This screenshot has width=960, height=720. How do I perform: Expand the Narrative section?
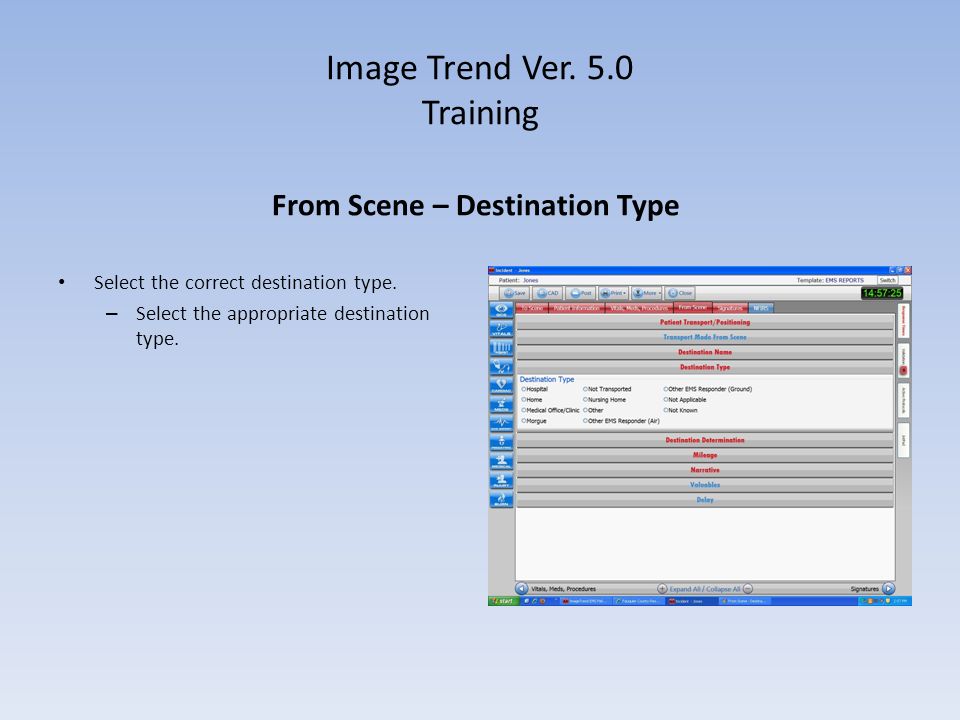(x=705, y=470)
